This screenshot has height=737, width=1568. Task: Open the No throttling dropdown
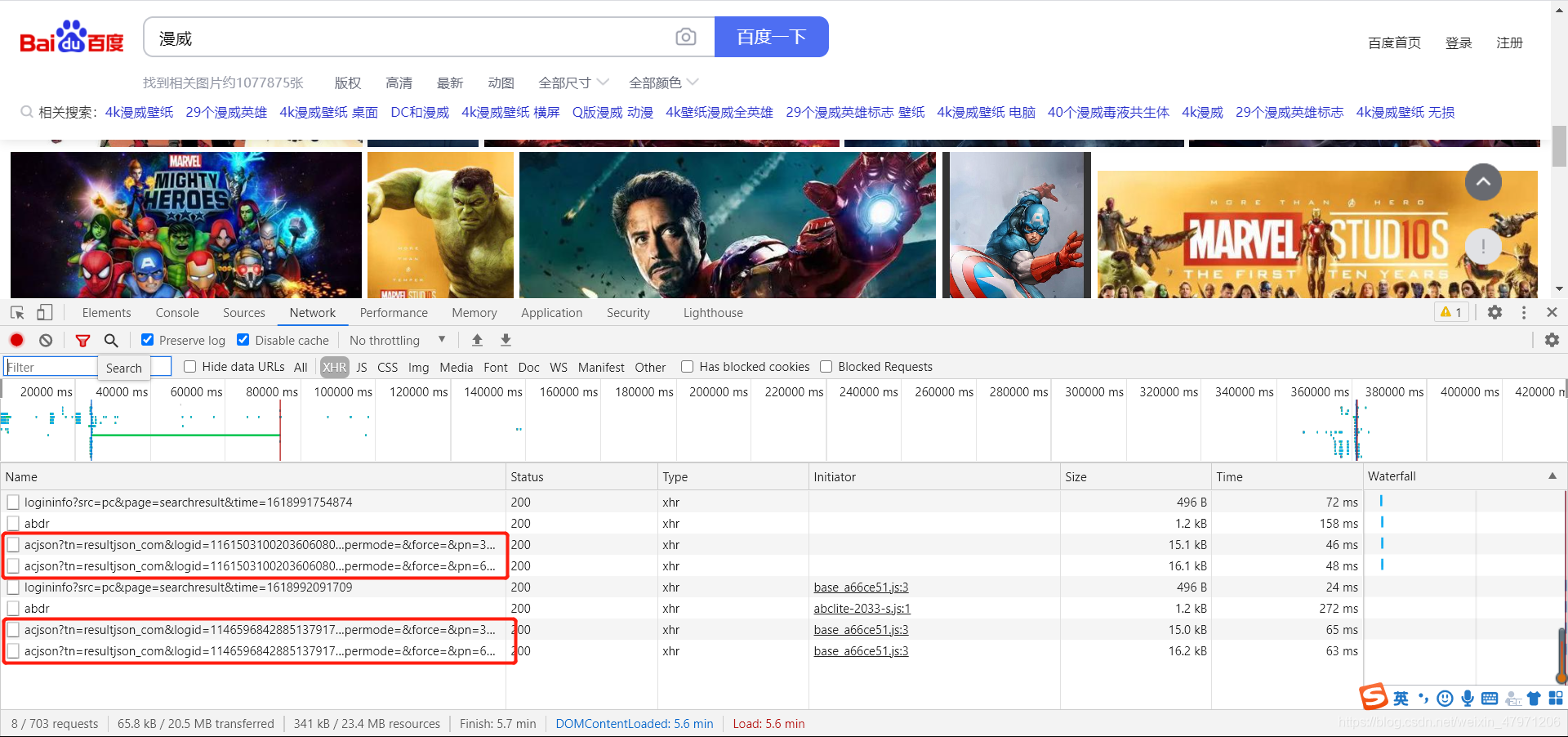click(x=398, y=340)
